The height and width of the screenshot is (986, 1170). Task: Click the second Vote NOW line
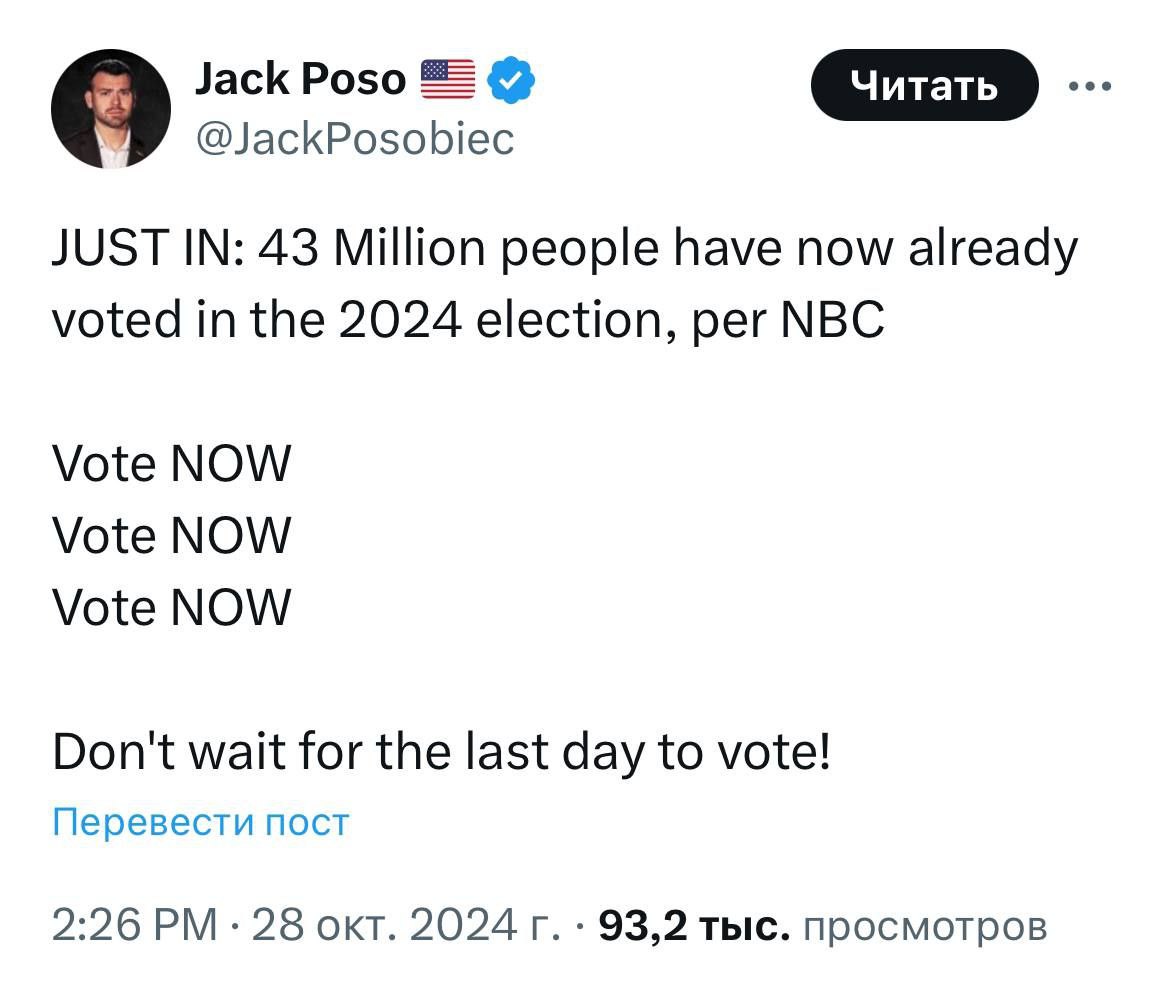coord(171,535)
